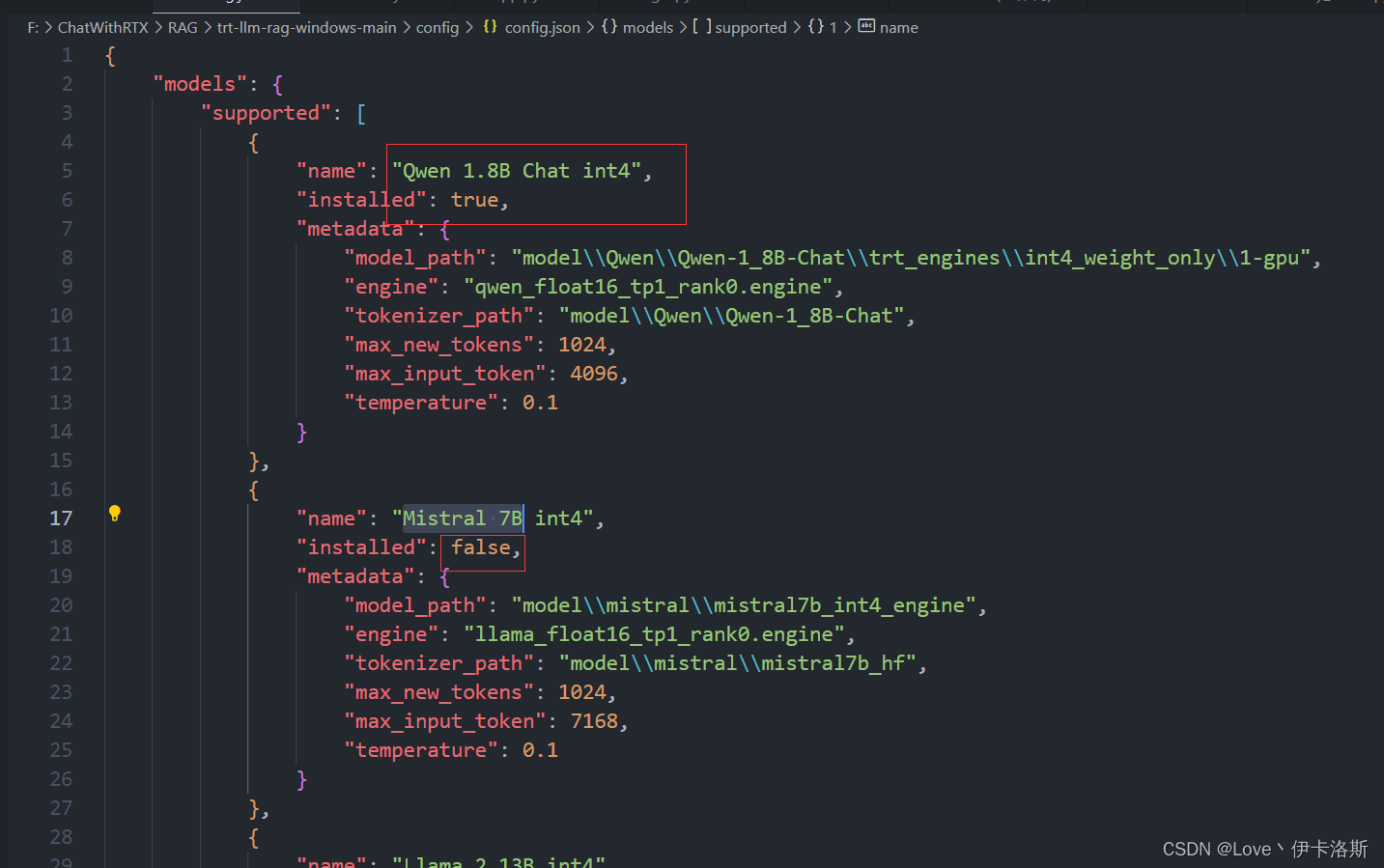Place cursor in "supported" key on line 3
Screen dimensions: 1384x868
(x=266, y=113)
